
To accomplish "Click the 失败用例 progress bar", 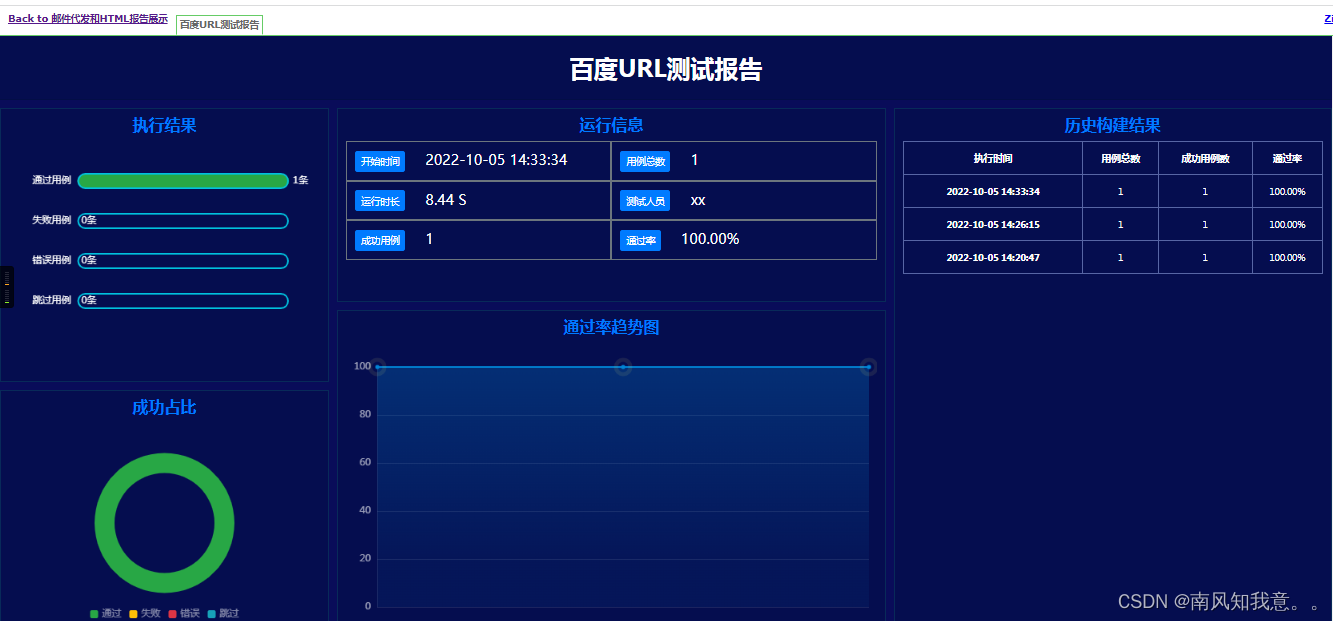I will click(x=183, y=221).
